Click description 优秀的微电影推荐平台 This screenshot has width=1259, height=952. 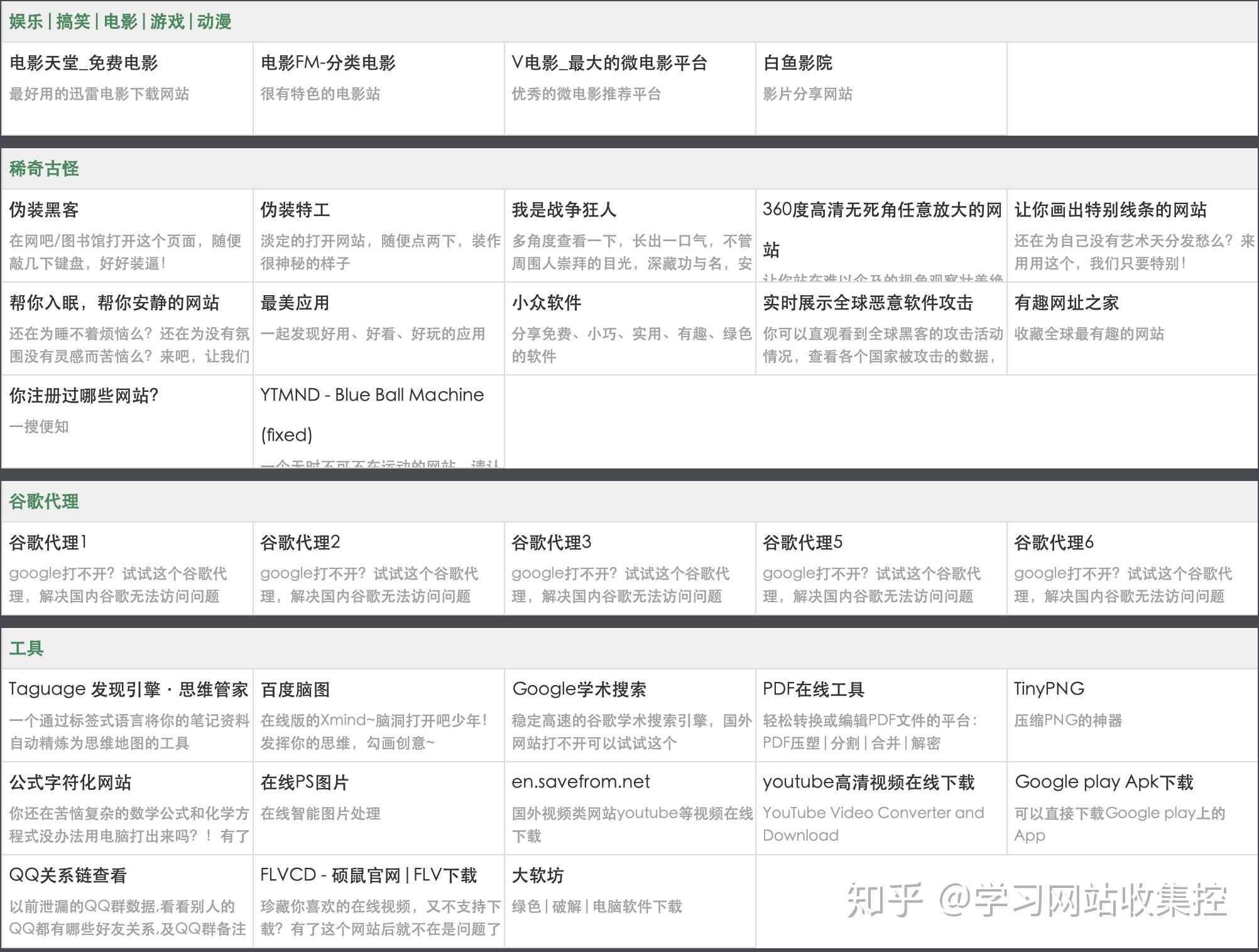pyautogui.click(x=586, y=94)
